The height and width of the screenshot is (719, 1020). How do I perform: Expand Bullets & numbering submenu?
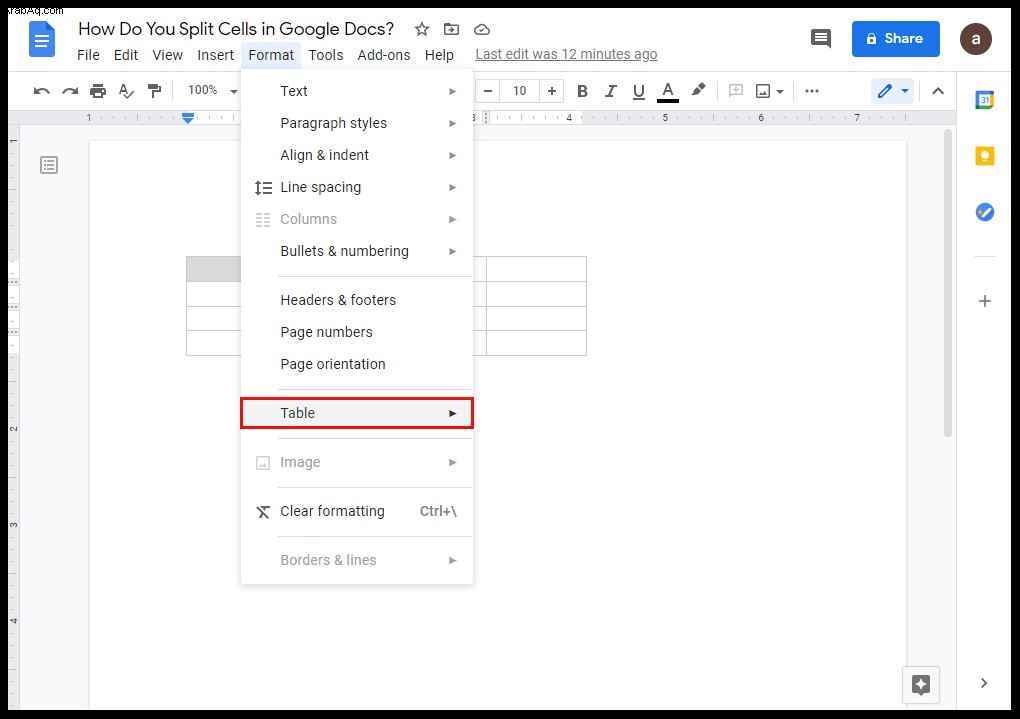(x=356, y=251)
